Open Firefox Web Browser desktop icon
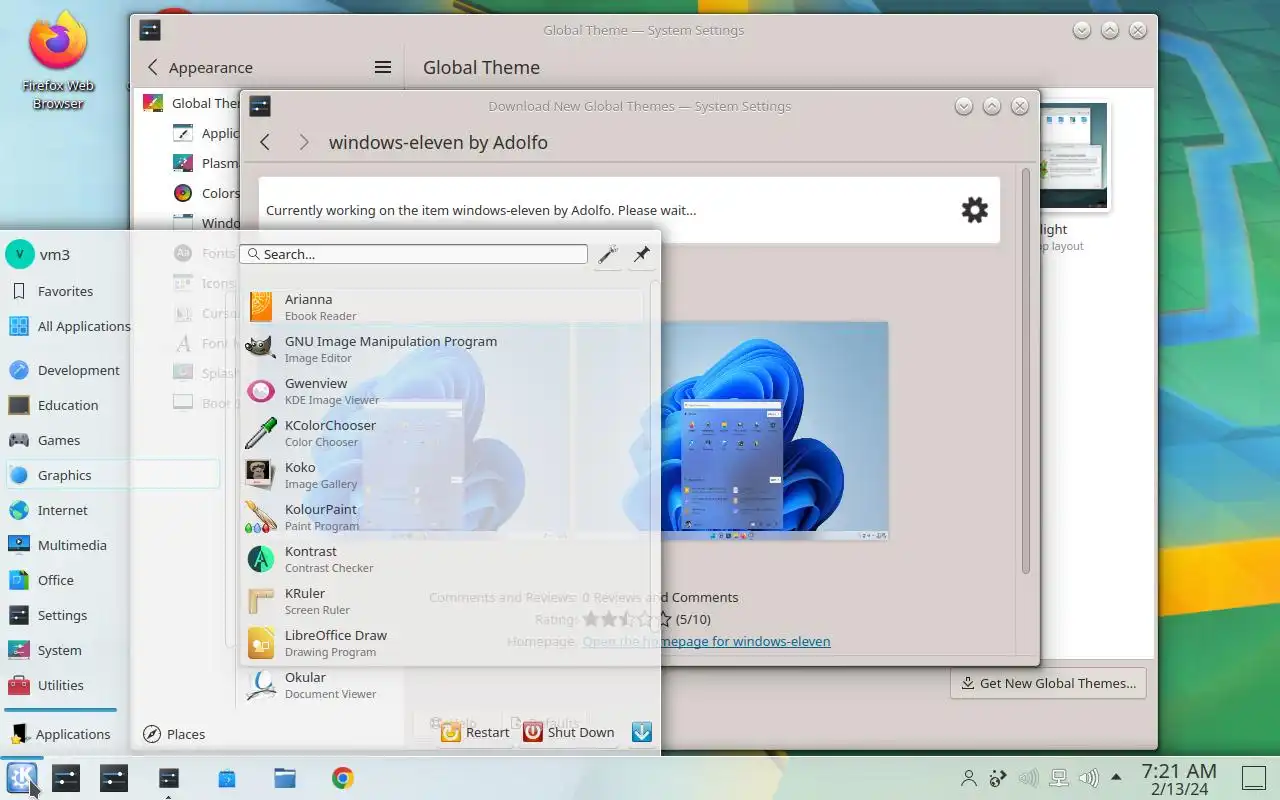Viewport: 1280px width, 800px height. [x=58, y=60]
